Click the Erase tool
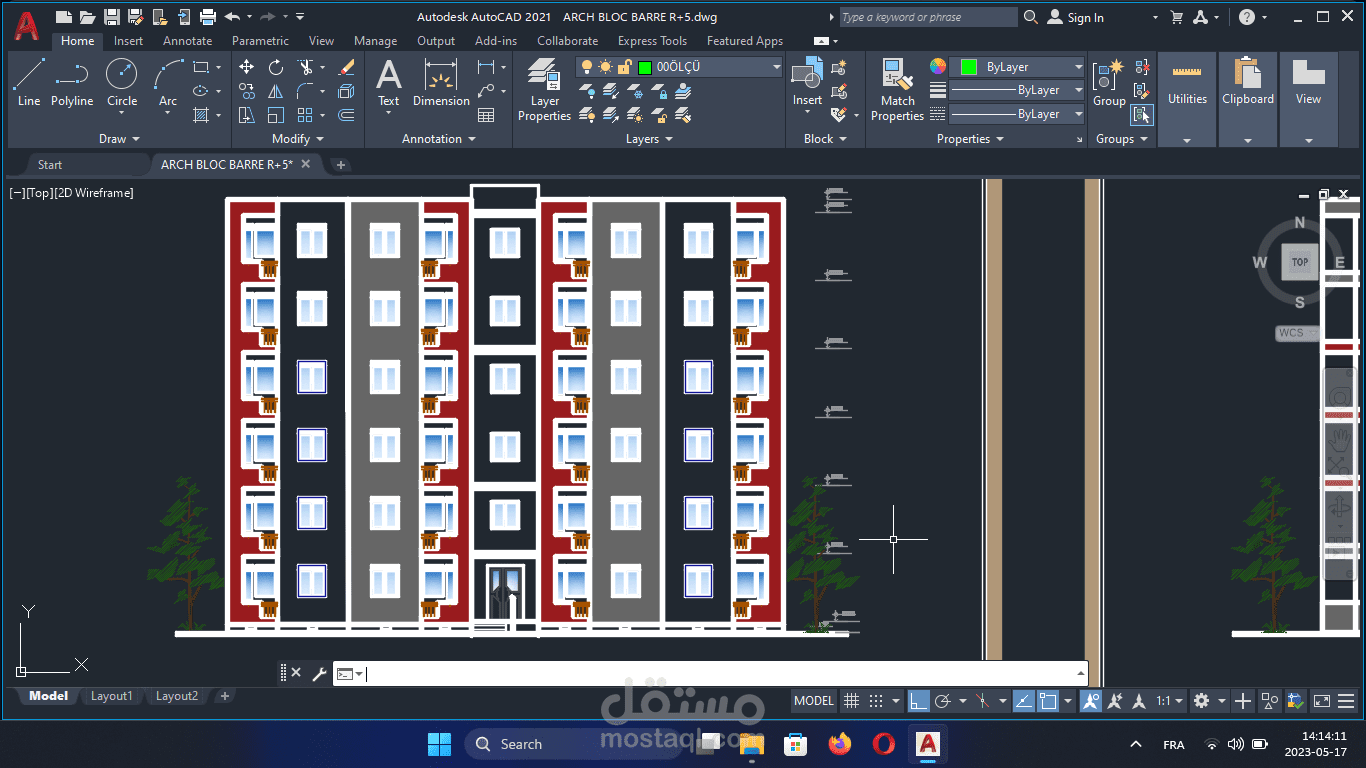 click(347, 67)
